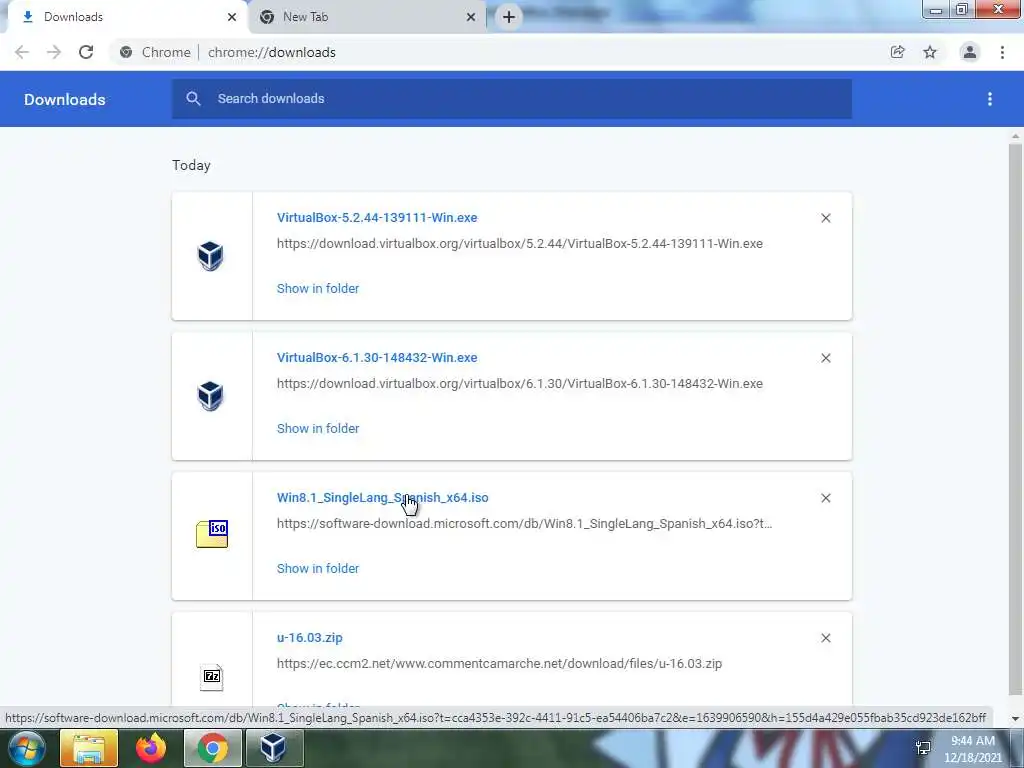Click the Chrome taskbar icon
1024x768 pixels.
click(212, 748)
